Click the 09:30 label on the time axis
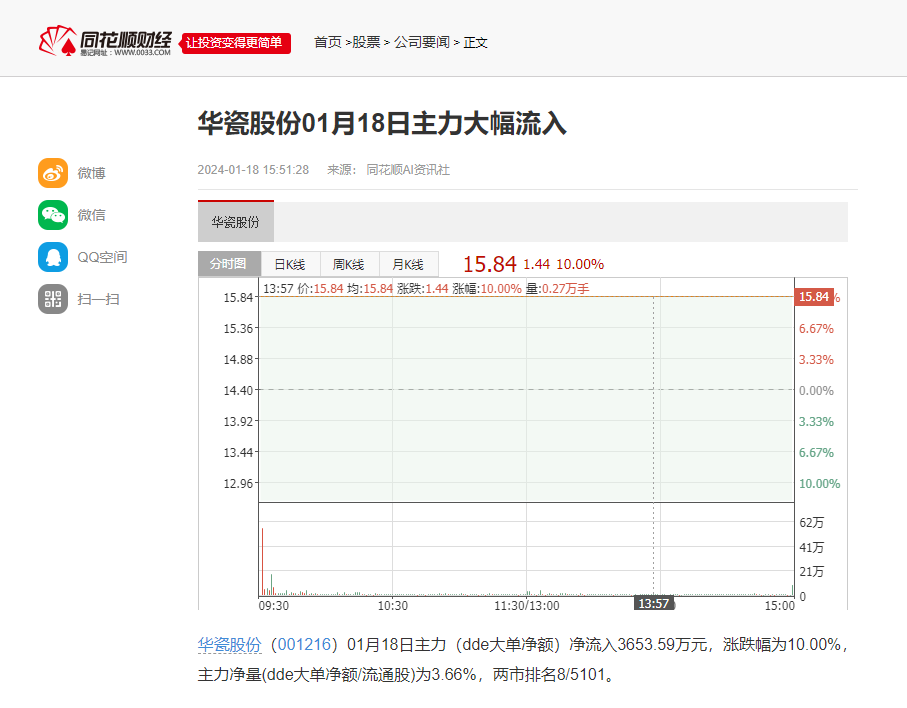Screen dimensions: 907x708 274,606
